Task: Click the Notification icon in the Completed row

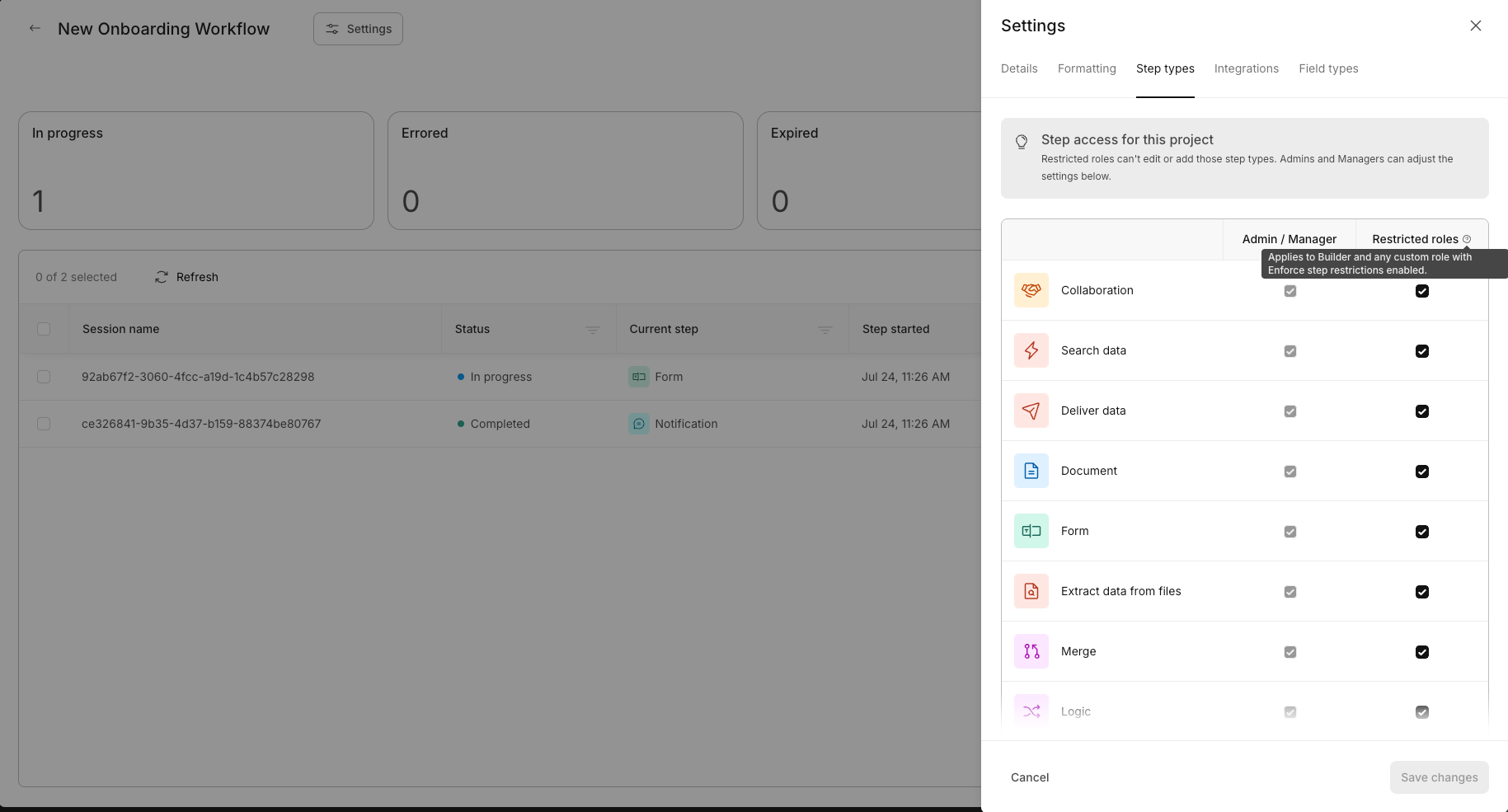Action: pyautogui.click(x=639, y=424)
